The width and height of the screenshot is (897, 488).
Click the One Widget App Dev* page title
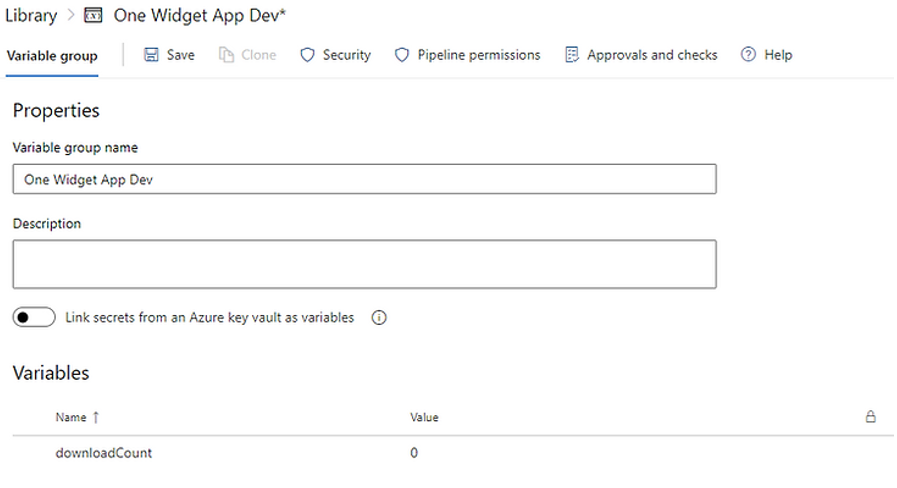point(200,15)
